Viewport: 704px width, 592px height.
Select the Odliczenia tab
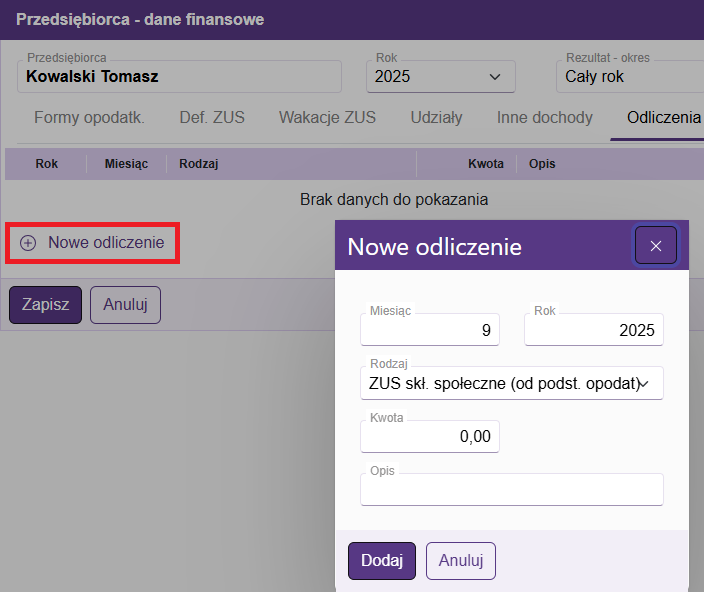click(x=664, y=118)
